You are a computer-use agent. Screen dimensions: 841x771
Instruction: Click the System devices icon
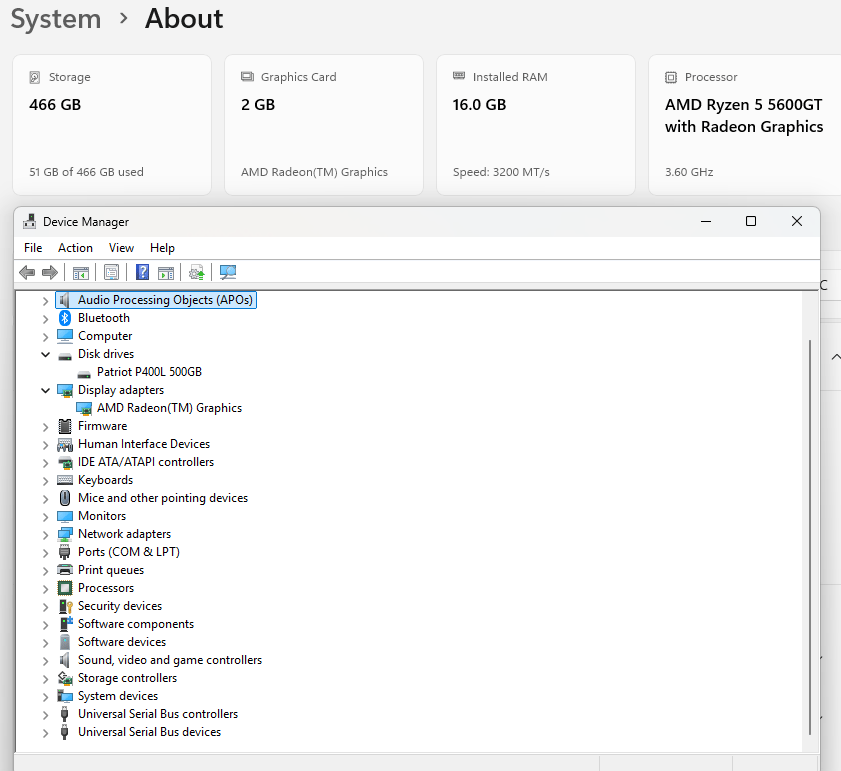pos(65,696)
